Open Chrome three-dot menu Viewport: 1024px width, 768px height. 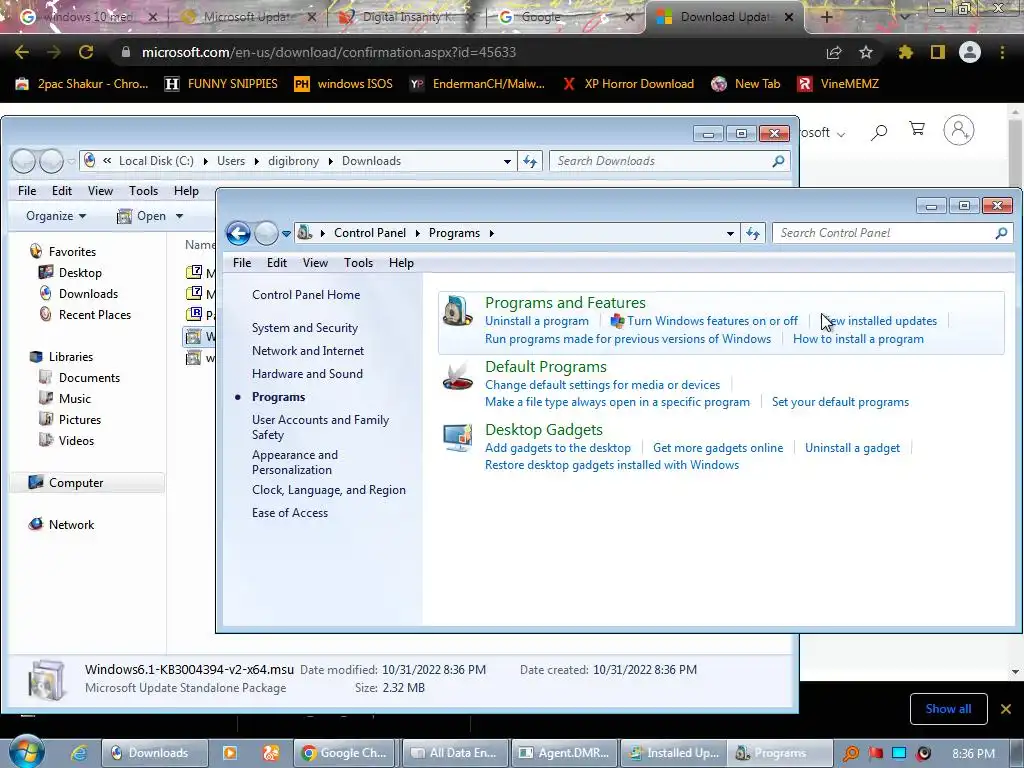1002,52
